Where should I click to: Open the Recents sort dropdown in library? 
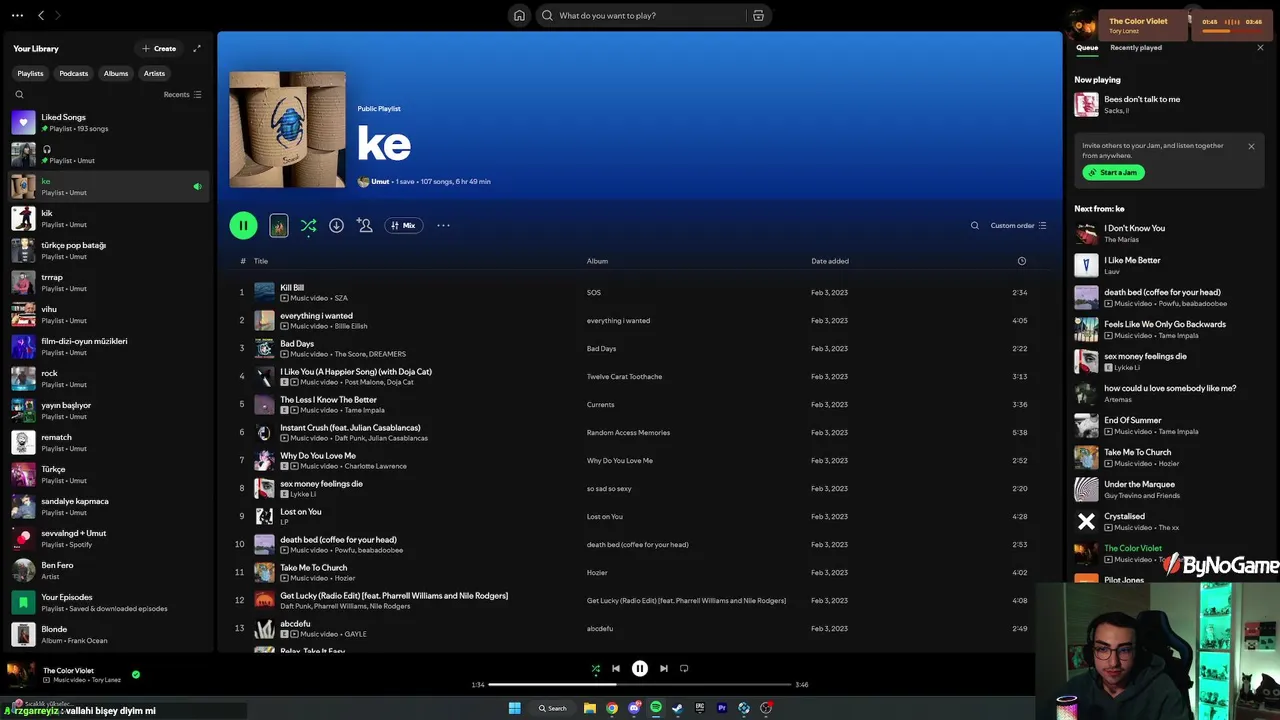tap(183, 94)
